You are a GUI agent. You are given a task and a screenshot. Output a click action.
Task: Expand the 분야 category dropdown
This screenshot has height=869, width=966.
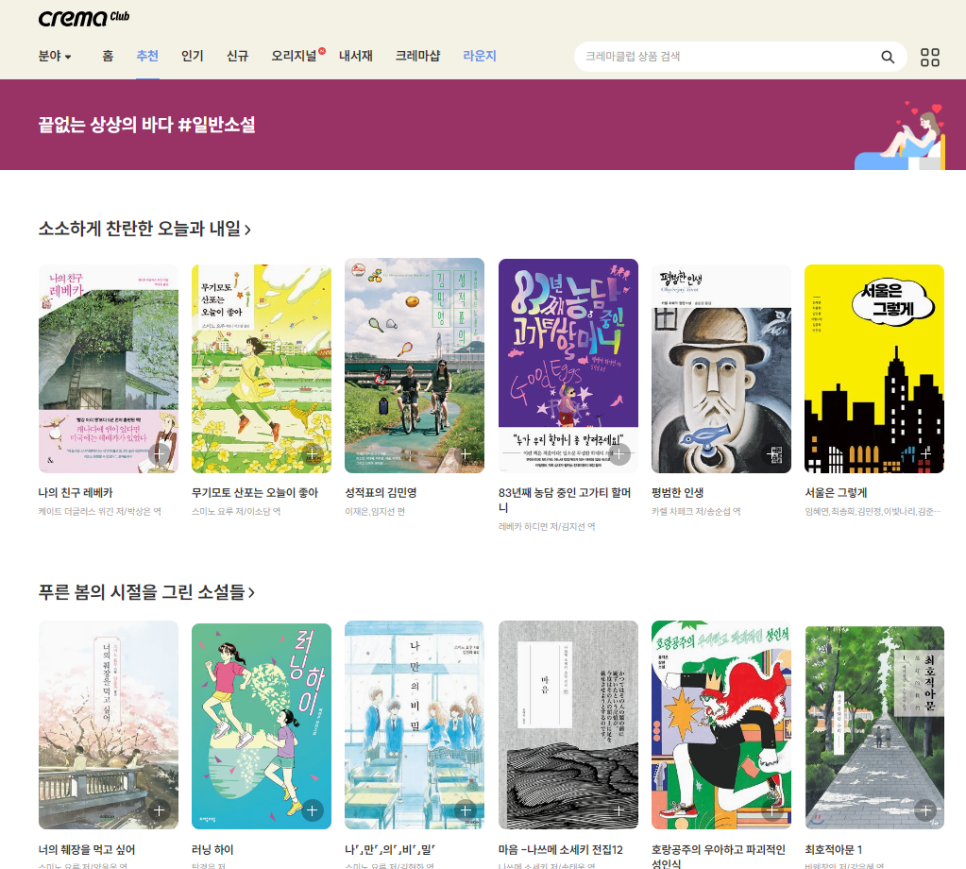point(55,56)
